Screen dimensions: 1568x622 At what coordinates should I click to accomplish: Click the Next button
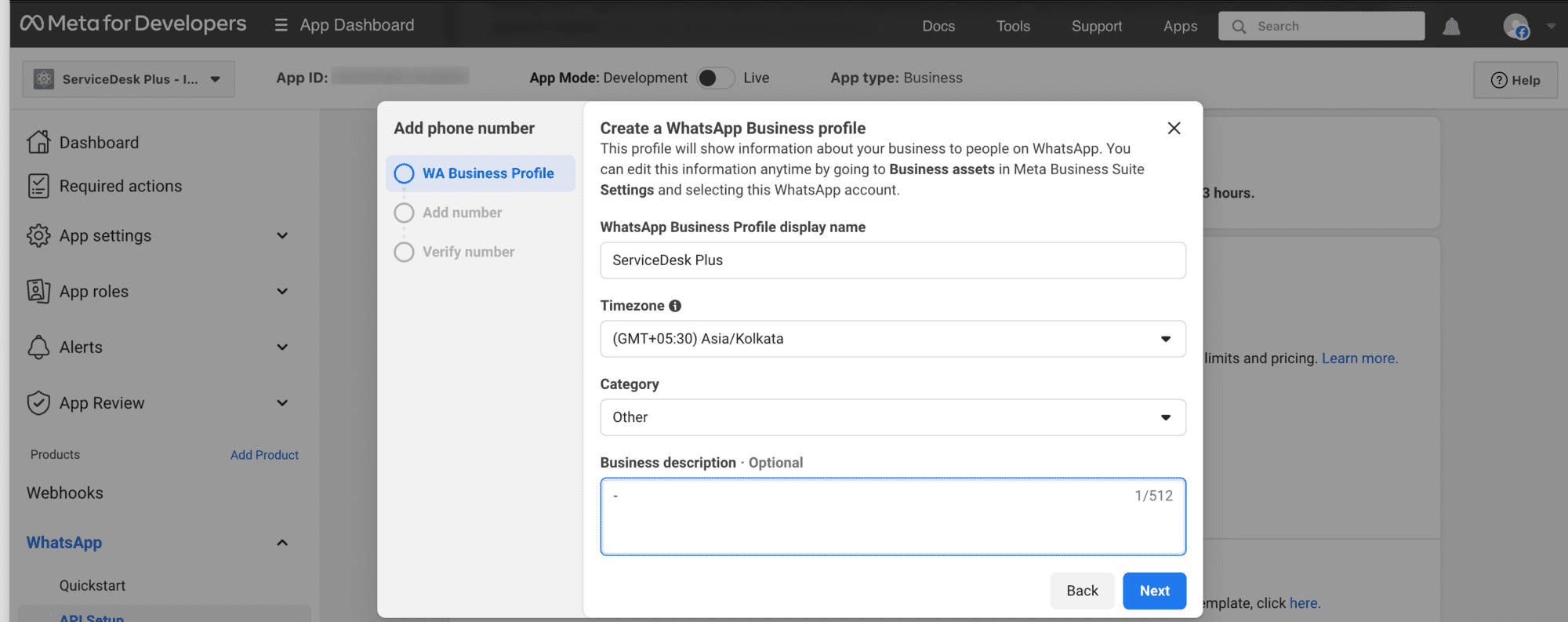pyautogui.click(x=1154, y=591)
